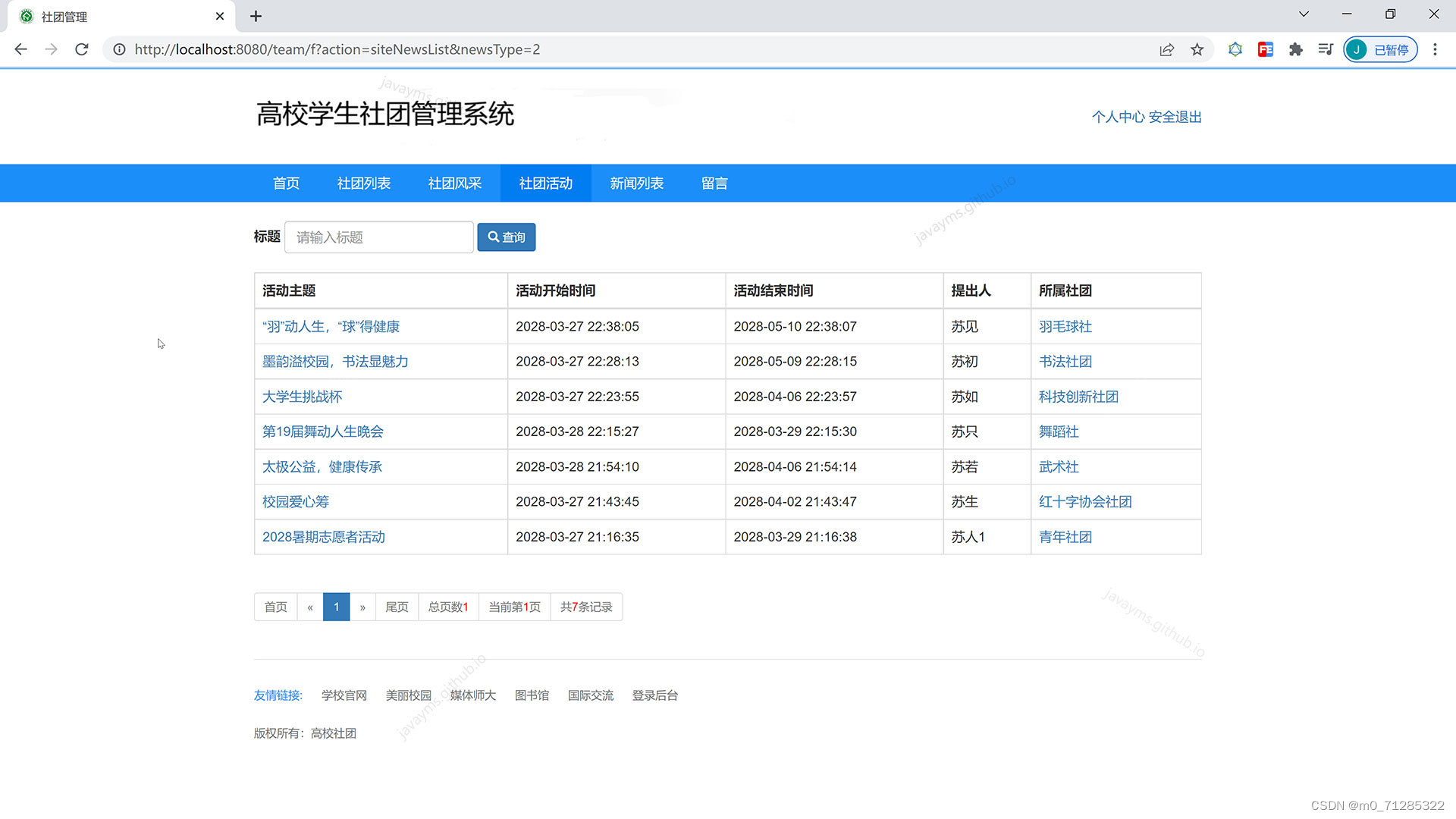Screen dimensions: 1456x819
Task: Bookmark page with star icon
Action: click(1197, 49)
